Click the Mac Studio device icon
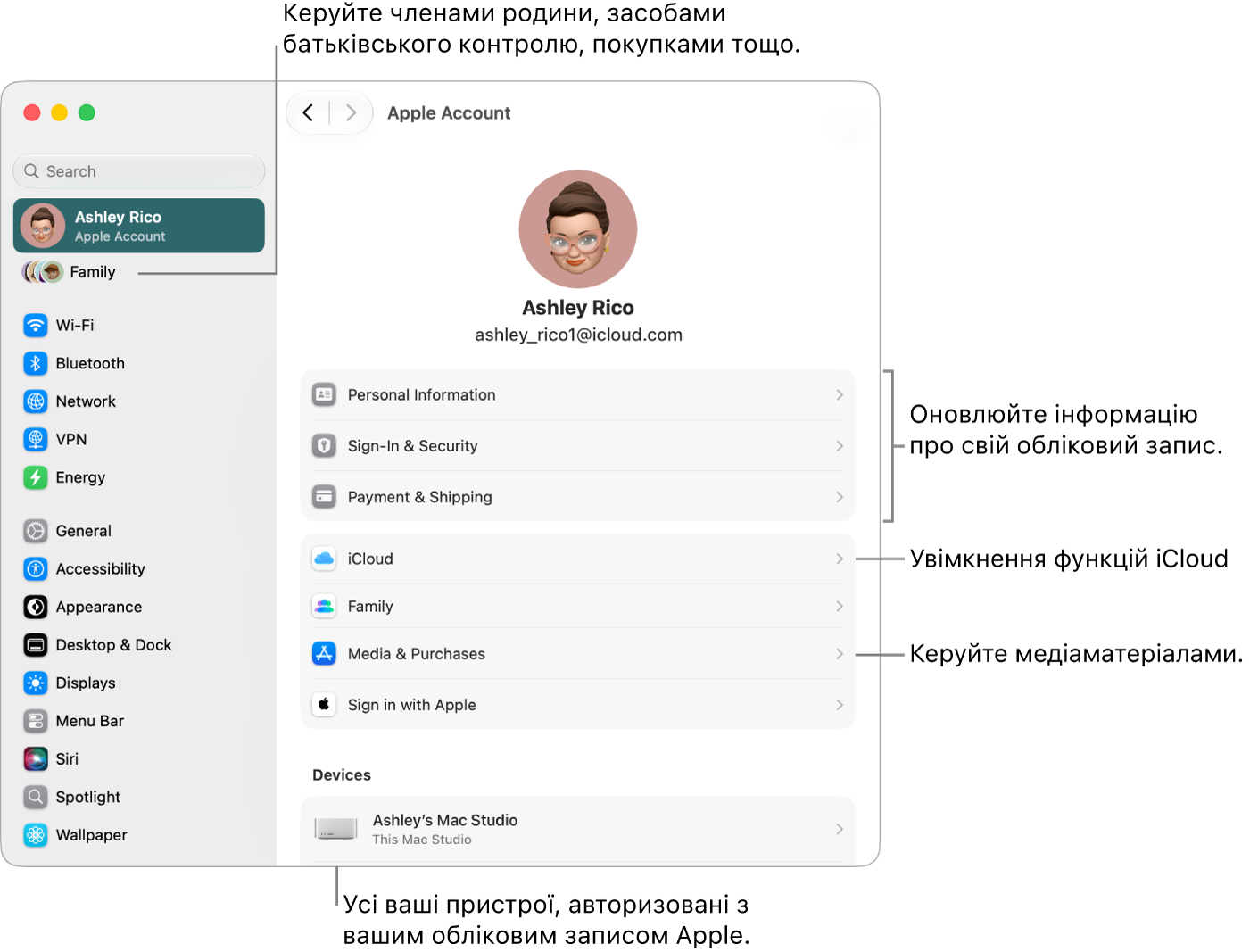 336,829
